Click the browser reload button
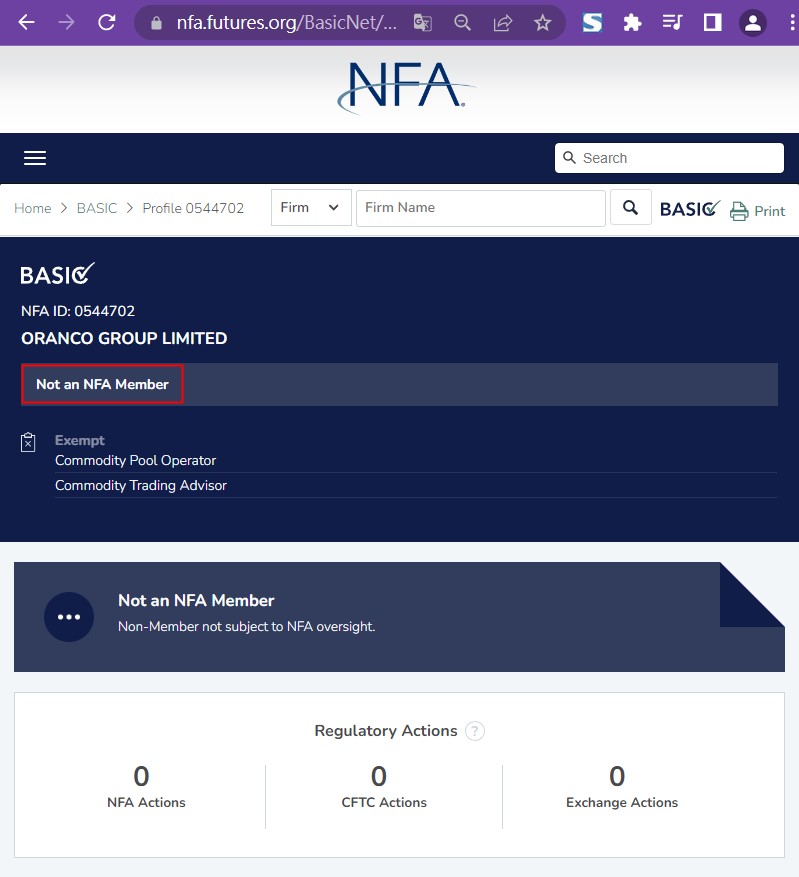 pyautogui.click(x=107, y=22)
